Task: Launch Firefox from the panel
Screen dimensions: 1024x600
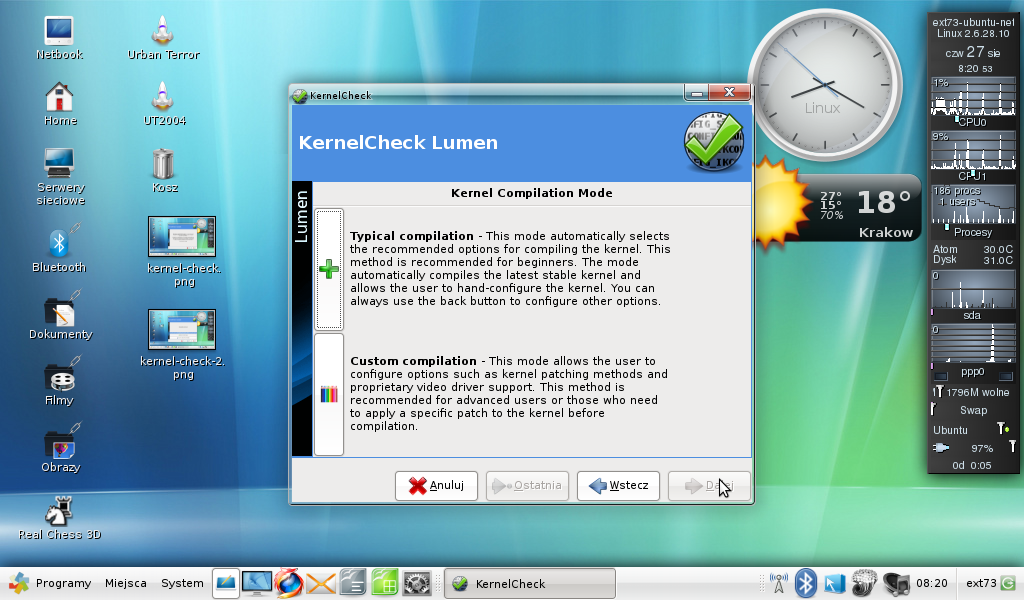Action: coord(289,583)
